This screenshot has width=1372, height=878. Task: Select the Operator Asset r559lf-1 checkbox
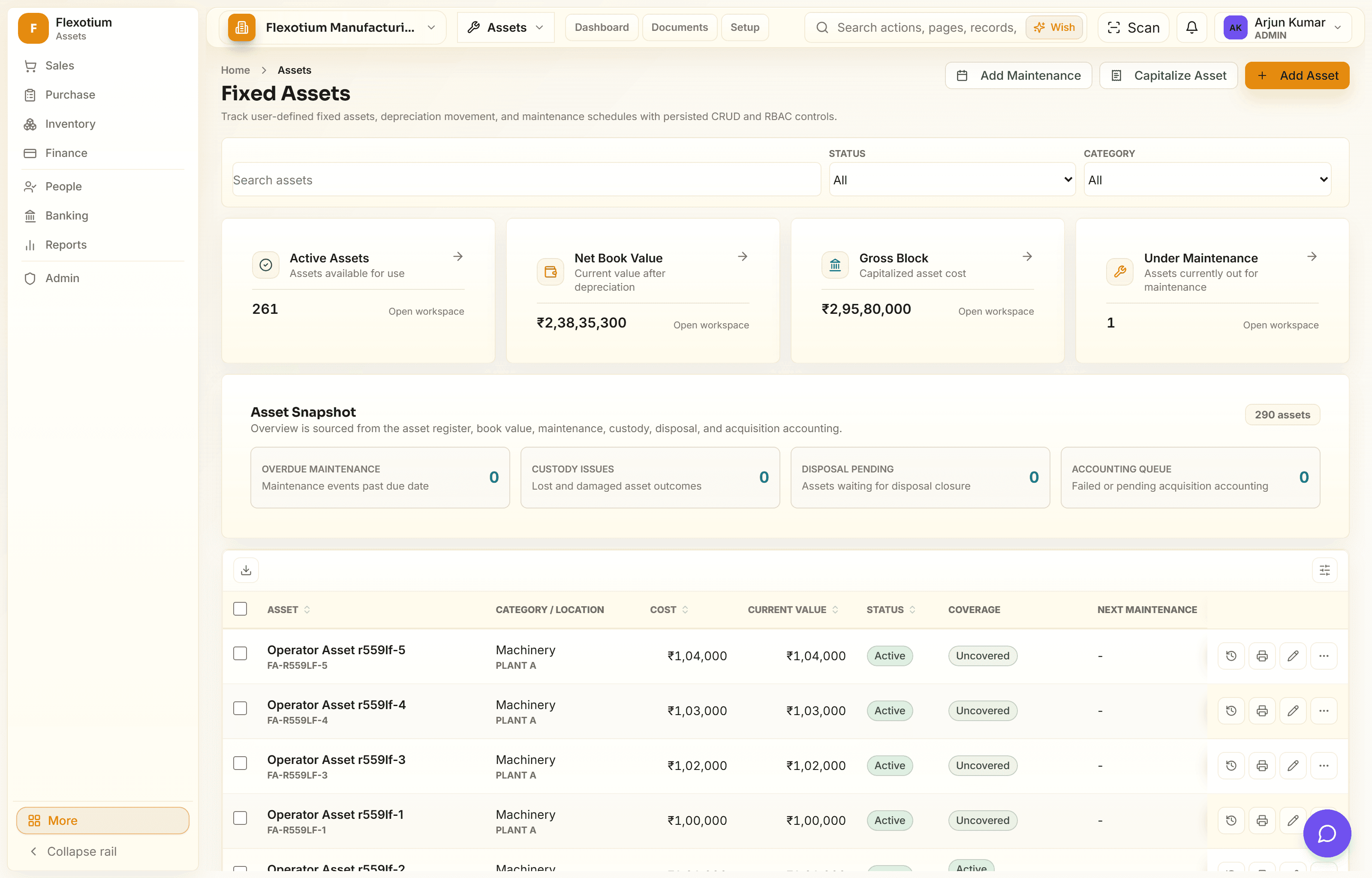[240, 818]
